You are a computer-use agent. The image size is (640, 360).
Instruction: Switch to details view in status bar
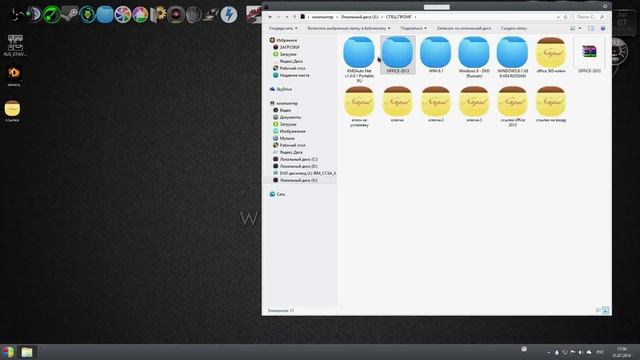tap(598, 311)
